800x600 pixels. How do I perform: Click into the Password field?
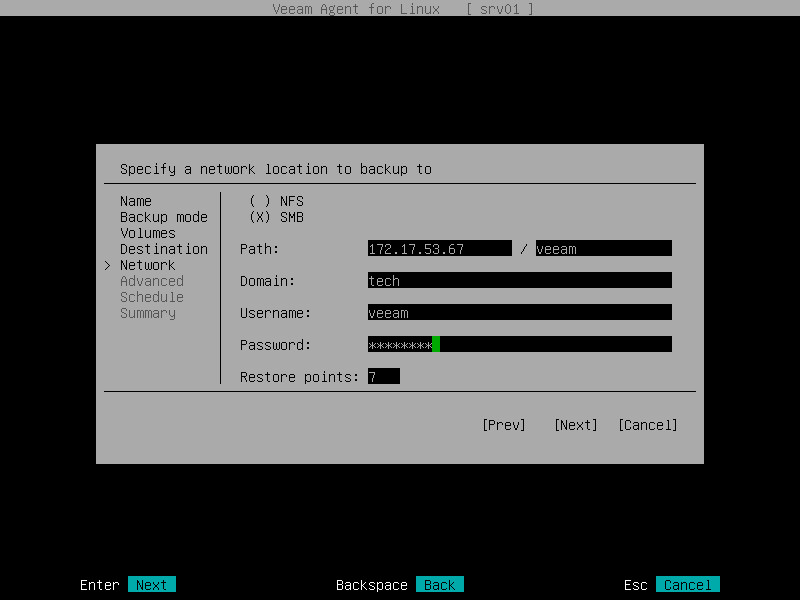519,344
